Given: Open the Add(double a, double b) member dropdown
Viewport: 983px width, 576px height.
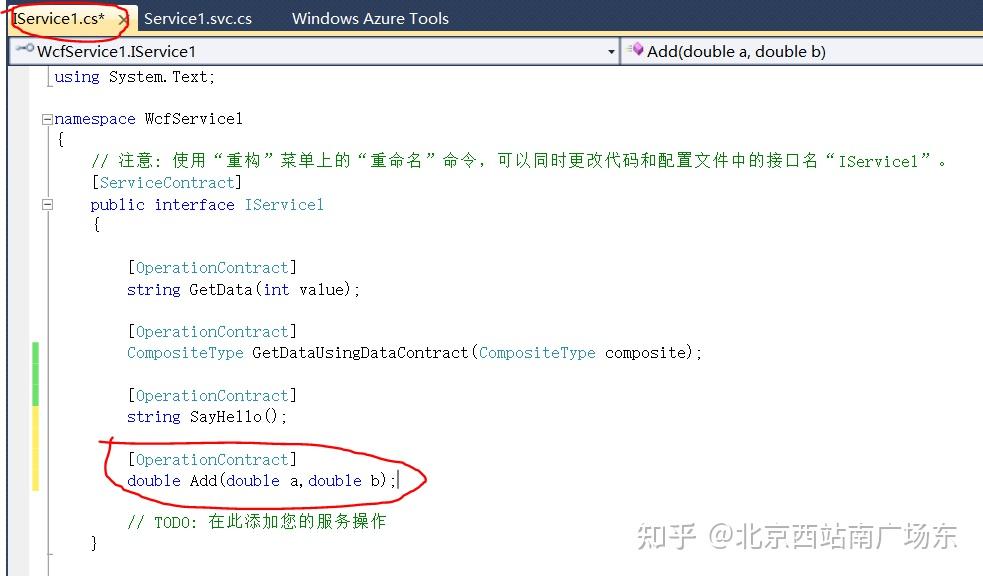Looking at the screenshot, I should pos(802,51).
